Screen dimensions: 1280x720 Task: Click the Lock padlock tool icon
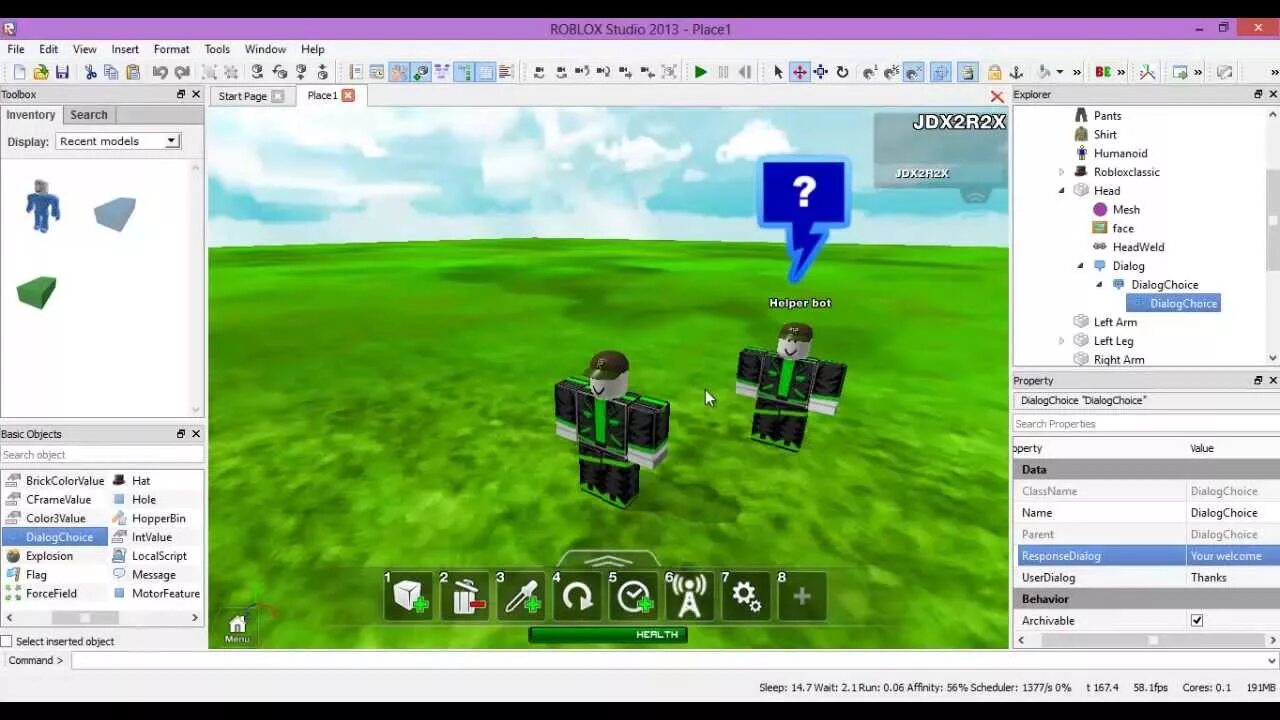click(x=994, y=72)
